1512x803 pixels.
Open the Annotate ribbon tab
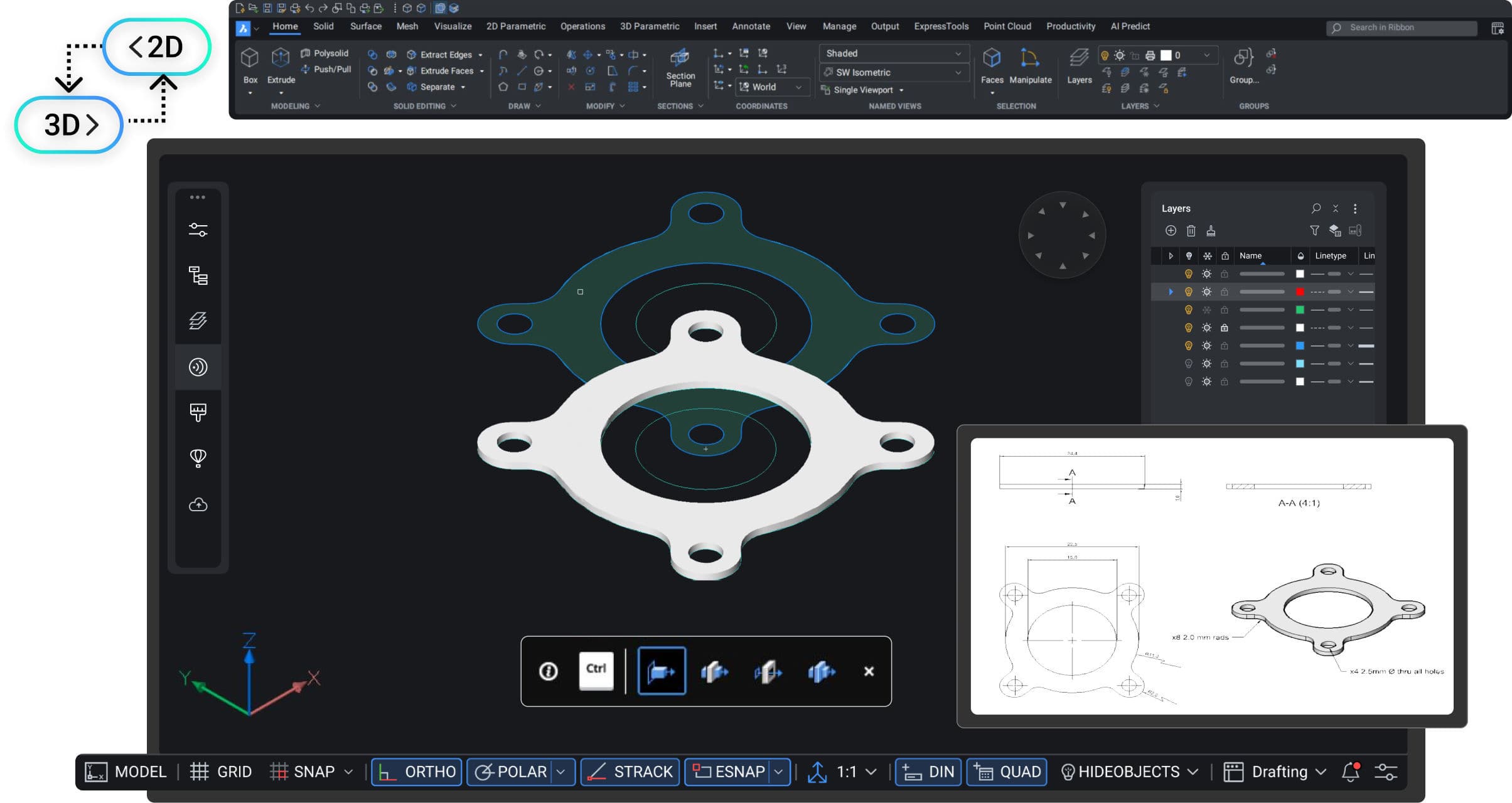[x=750, y=26]
